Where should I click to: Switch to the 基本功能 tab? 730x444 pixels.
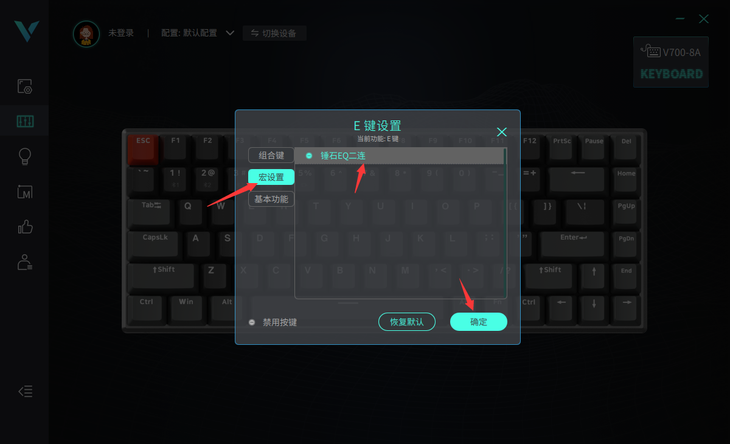(x=271, y=199)
